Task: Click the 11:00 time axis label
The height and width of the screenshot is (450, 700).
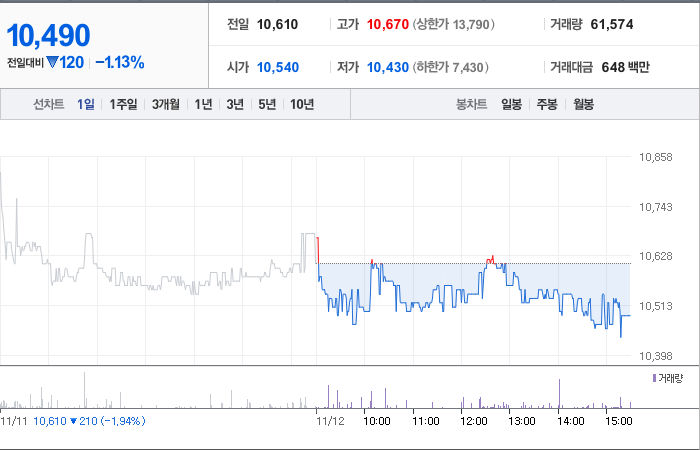Action: (425, 421)
